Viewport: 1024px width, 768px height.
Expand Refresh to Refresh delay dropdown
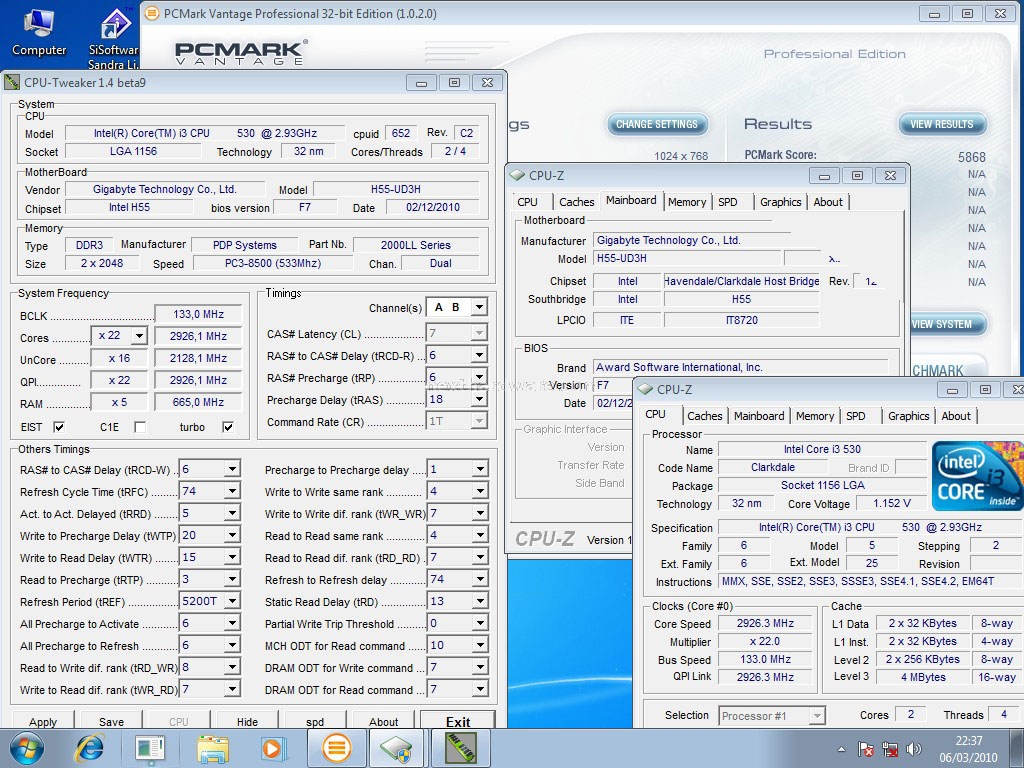coord(480,579)
